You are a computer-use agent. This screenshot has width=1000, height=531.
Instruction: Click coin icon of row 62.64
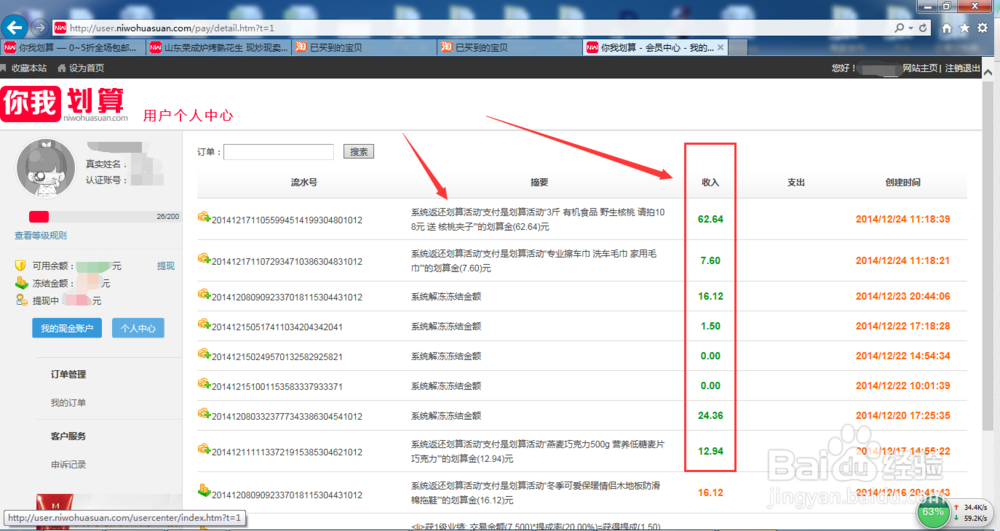[x=204, y=217]
